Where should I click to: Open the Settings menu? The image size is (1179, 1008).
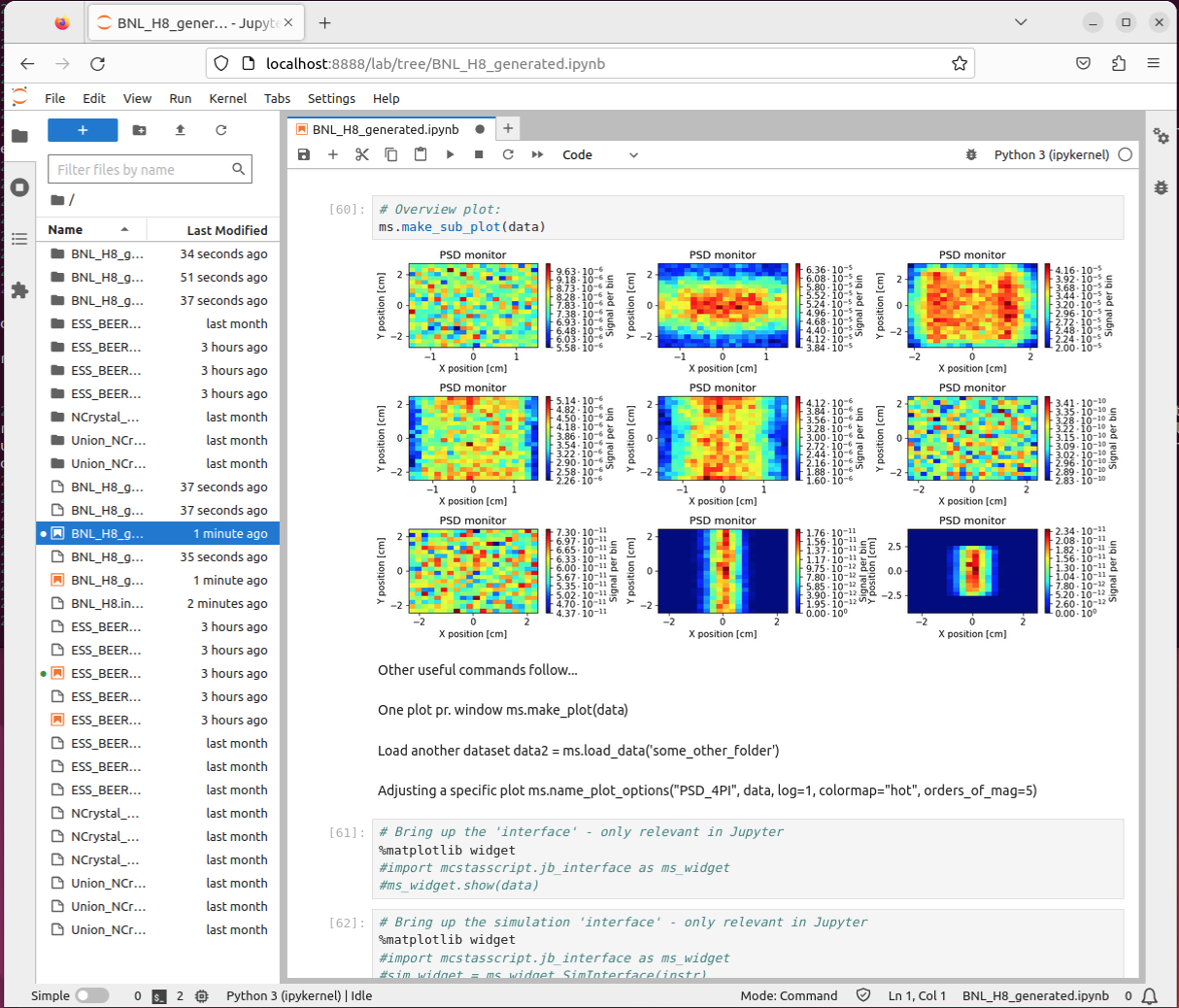click(x=331, y=98)
